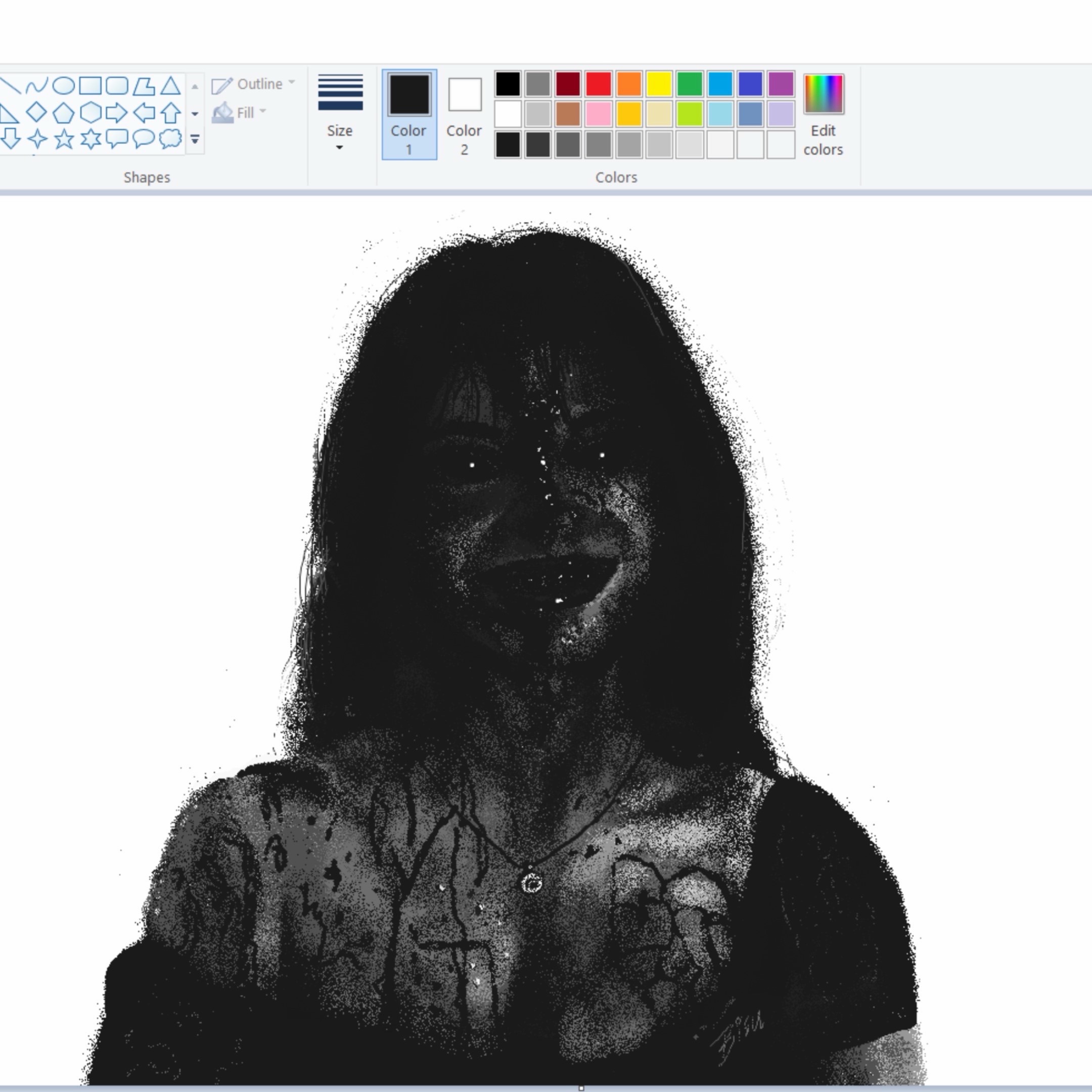Pick the red color swatch

coord(599,84)
